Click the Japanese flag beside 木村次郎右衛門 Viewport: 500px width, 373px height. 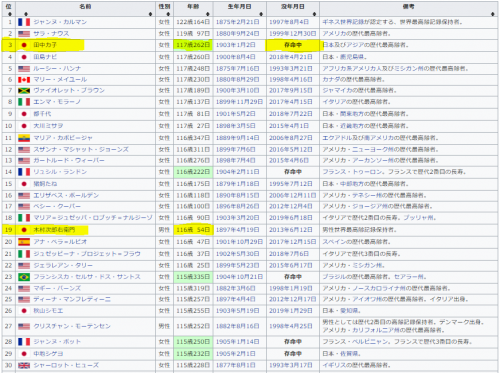click(x=24, y=230)
